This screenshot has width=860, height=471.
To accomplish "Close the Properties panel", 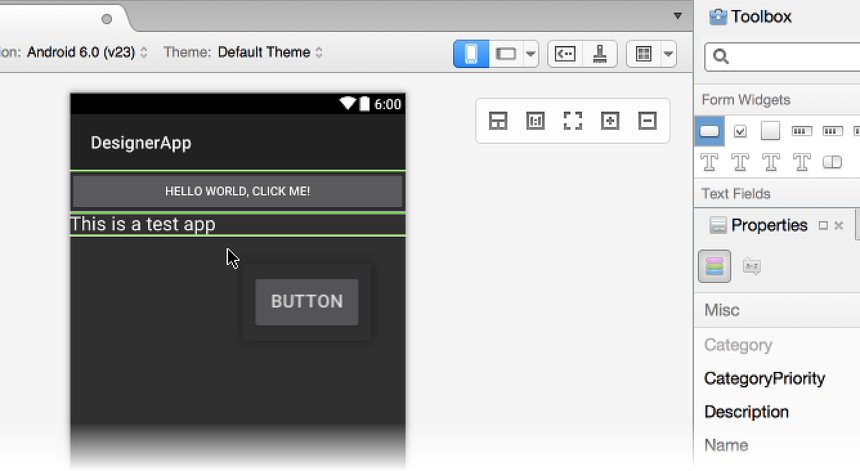I will coord(839,225).
